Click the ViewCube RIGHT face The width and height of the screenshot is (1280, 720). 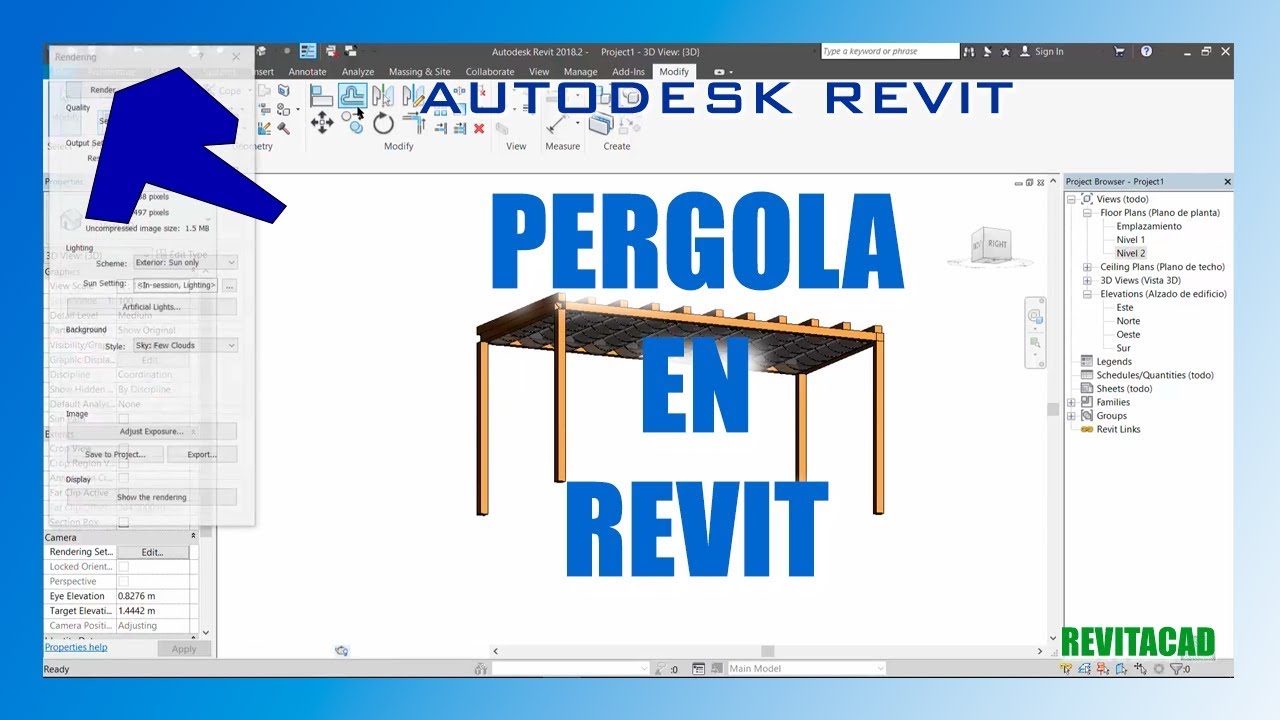pyautogui.click(x=996, y=244)
